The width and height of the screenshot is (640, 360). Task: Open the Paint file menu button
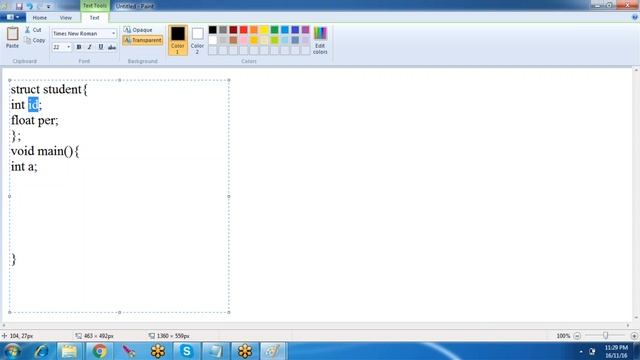(13, 17)
